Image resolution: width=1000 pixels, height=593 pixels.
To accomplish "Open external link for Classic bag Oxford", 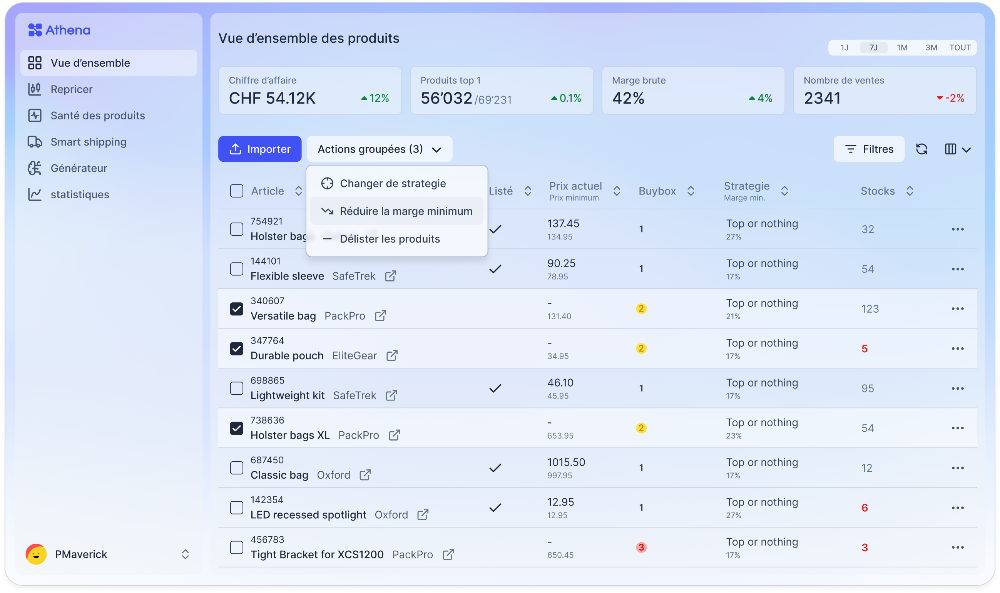I will 365,475.
